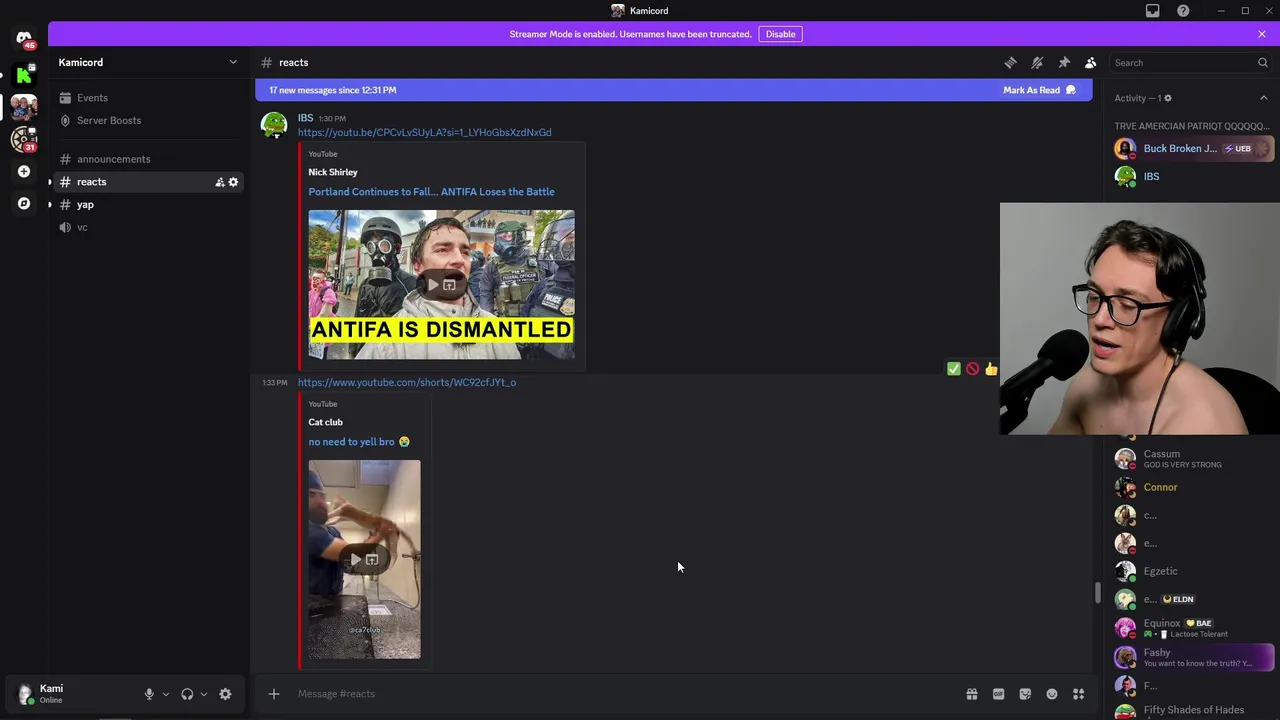Select member Cassum
The image size is (1280, 720).
coord(1194,459)
